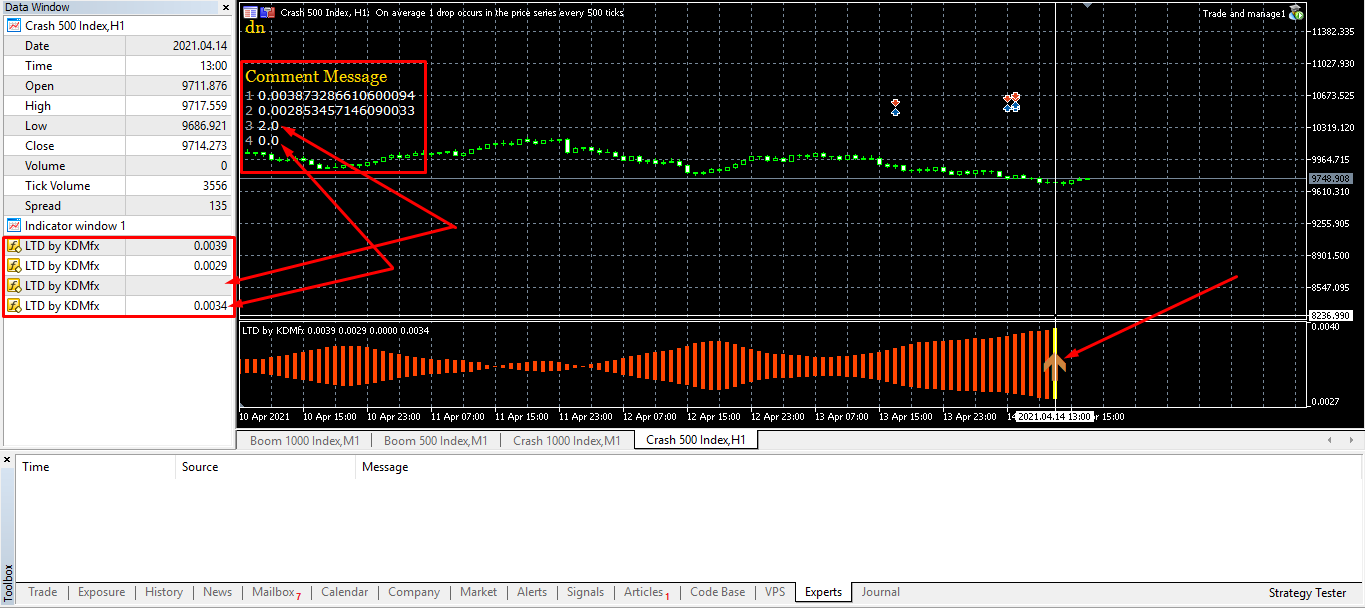The height and width of the screenshot is (608, 1365).
Task: Click the Indicator window 1 icon
Action: tap(14, 225)
